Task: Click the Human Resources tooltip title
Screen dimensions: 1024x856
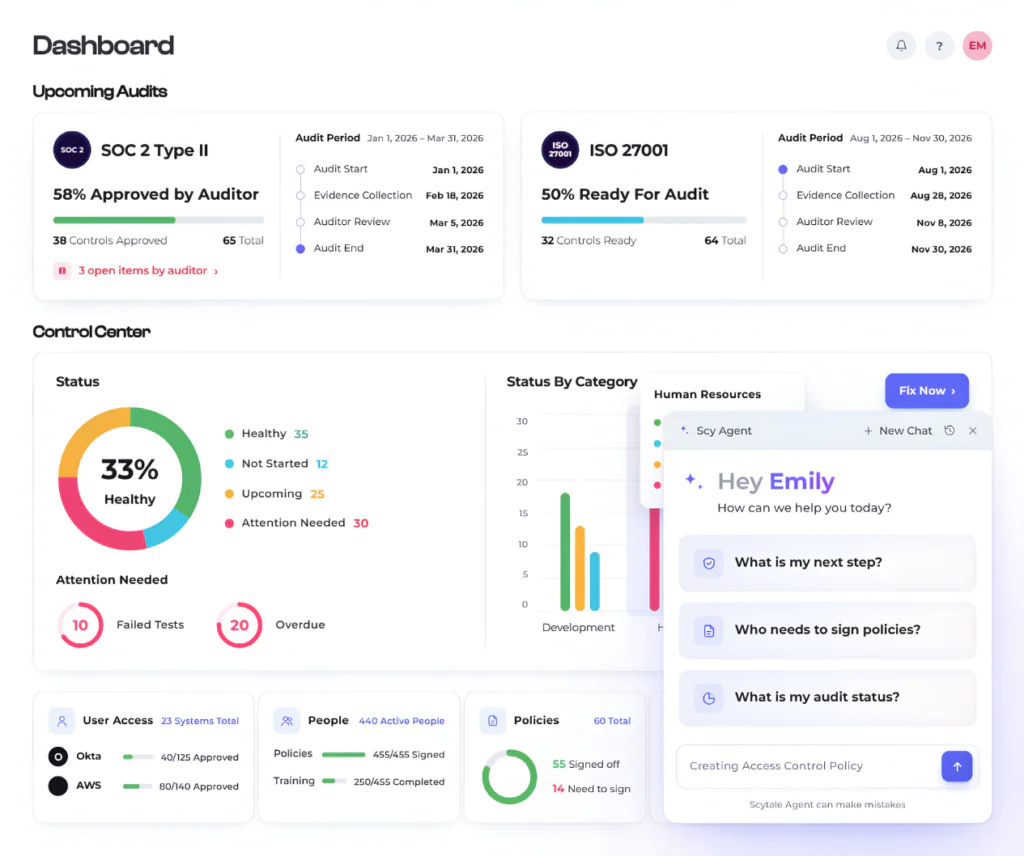Action: [707, 394]
